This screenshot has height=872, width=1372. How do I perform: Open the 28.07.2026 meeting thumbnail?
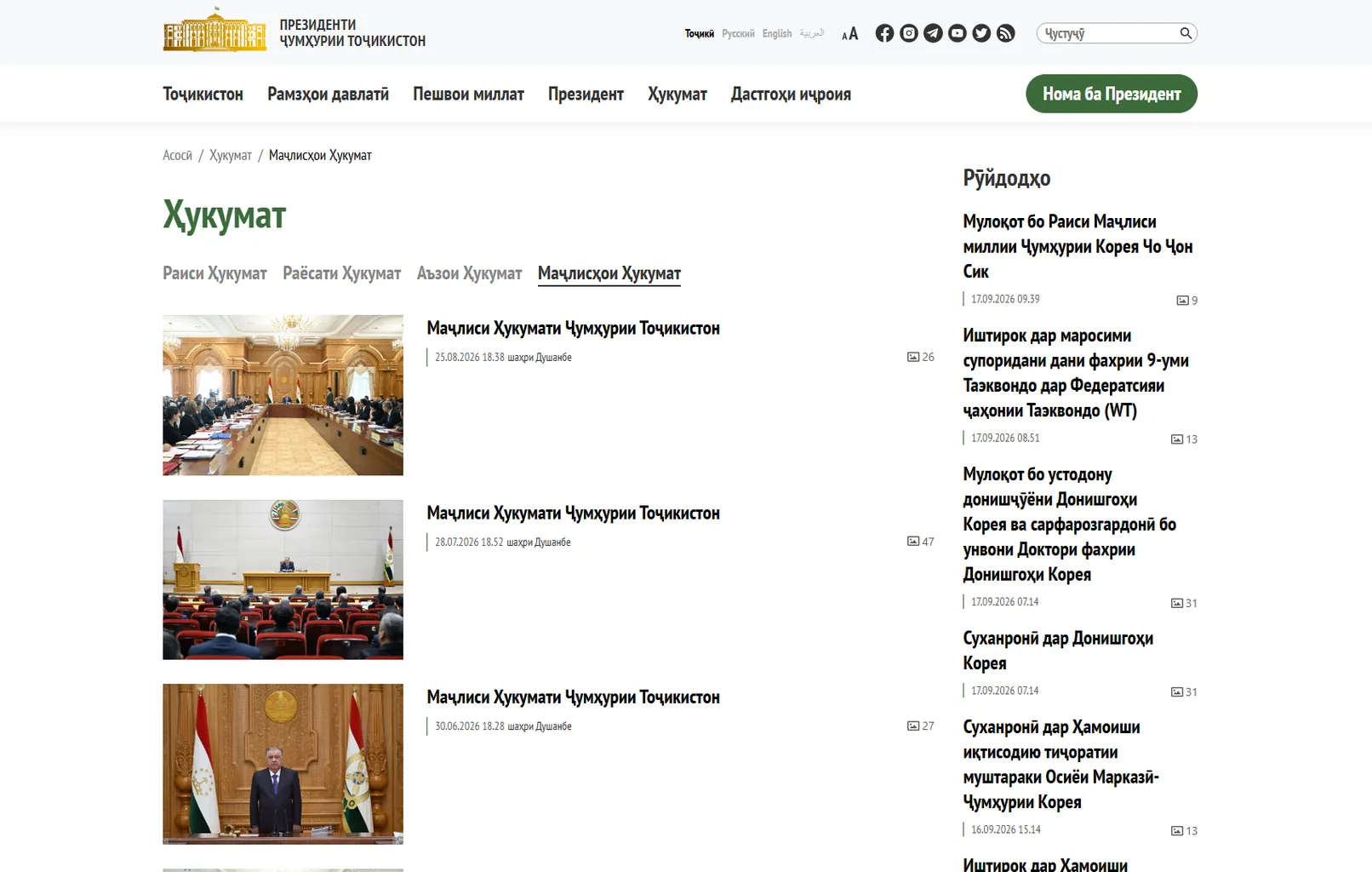click(x=283, y=580)
